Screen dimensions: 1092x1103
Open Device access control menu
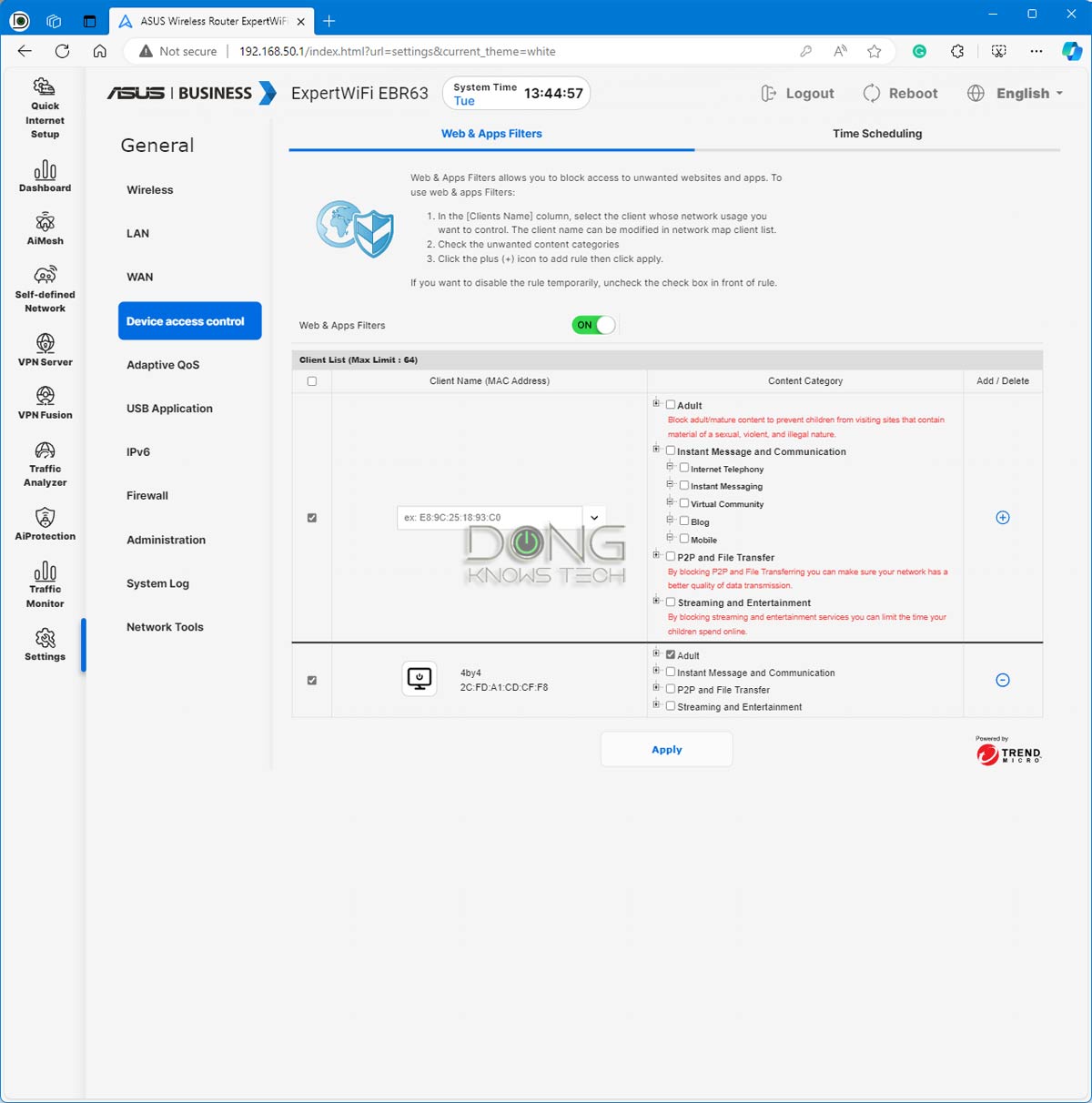(190, 321)
